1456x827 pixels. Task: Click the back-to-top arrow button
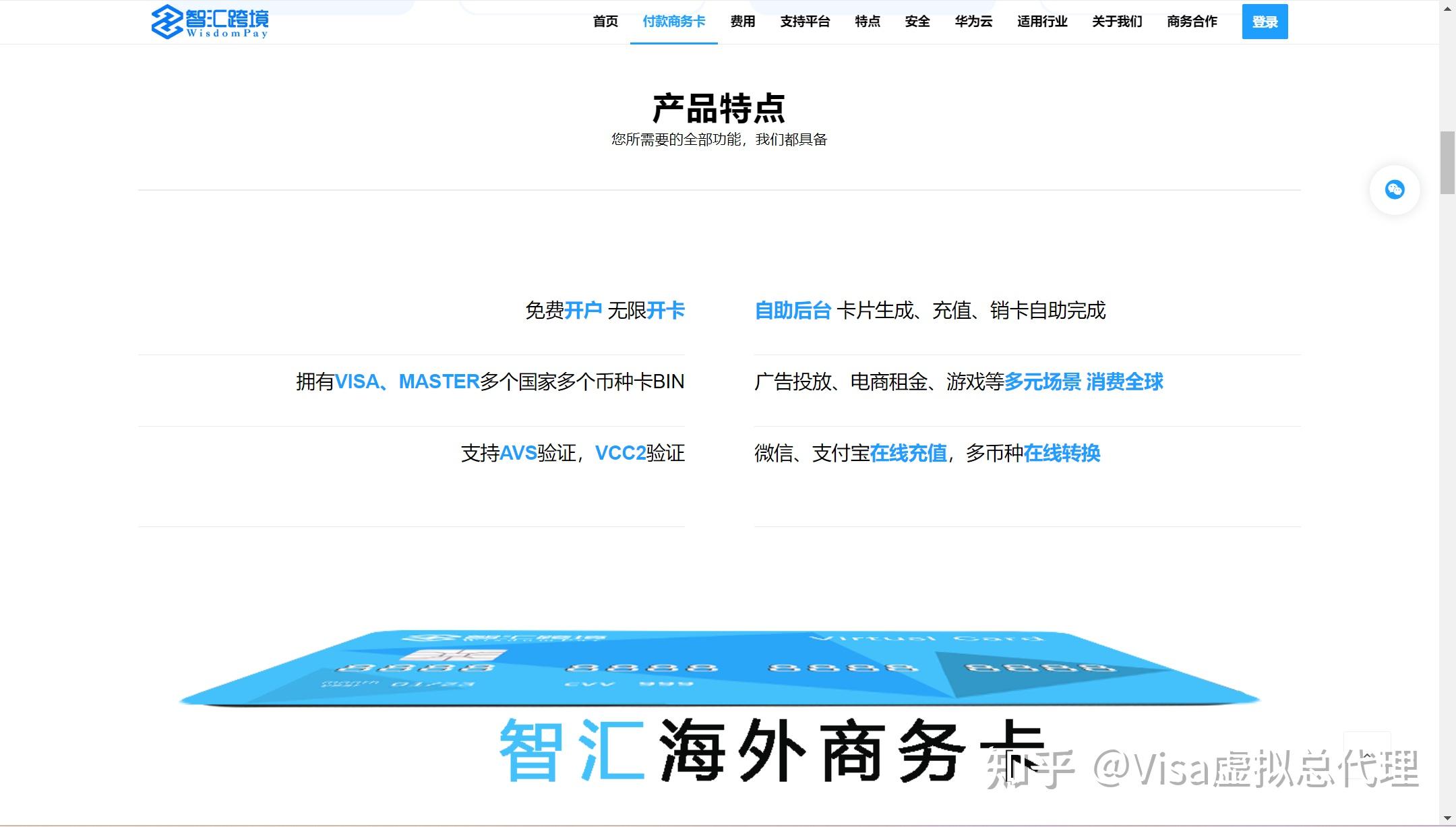(x=1367, y=755)
